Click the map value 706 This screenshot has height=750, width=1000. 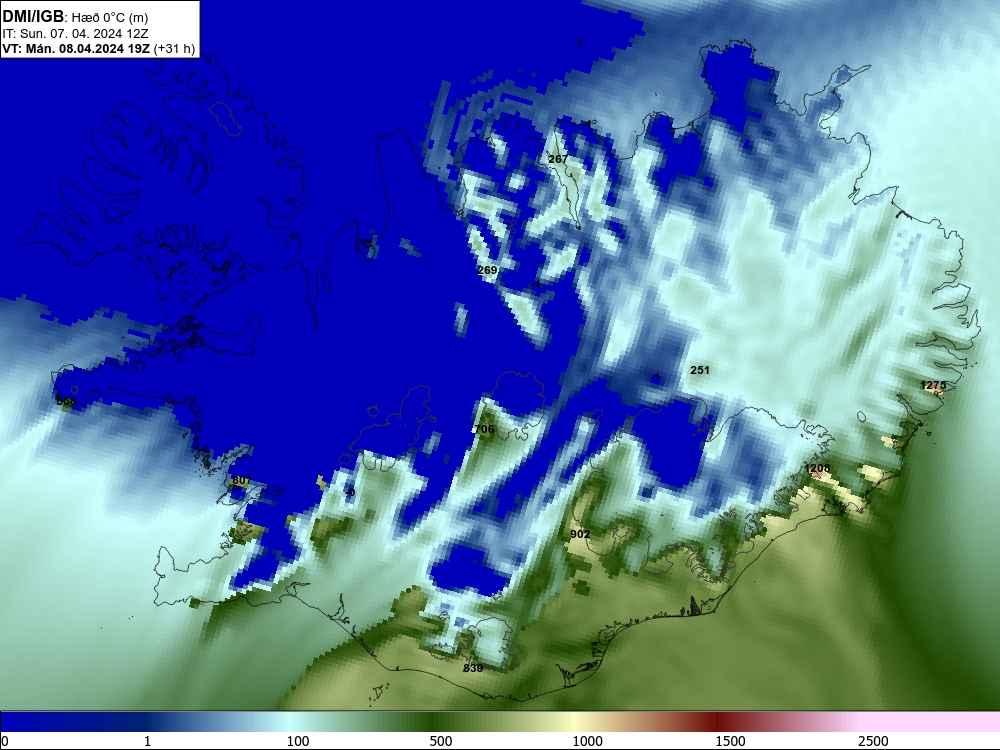click(x=485, y=429)
